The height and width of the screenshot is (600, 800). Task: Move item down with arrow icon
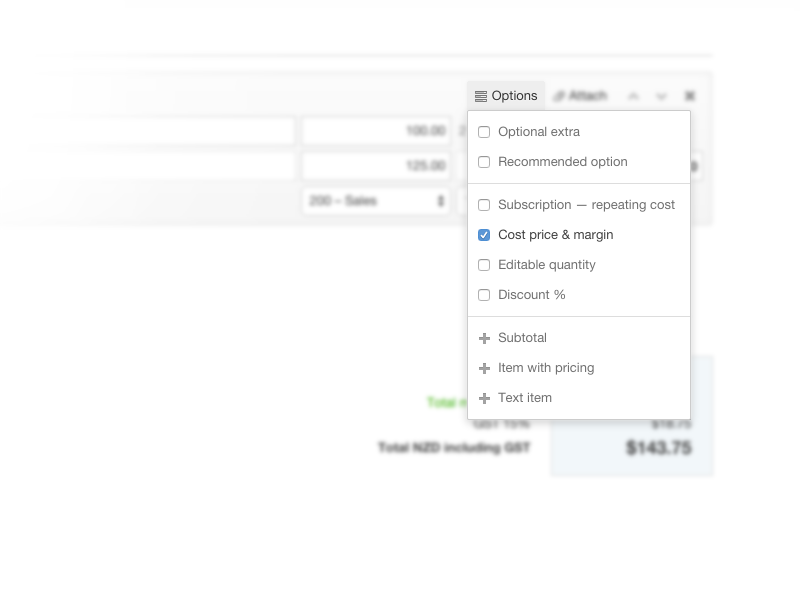tap(661, 96)
